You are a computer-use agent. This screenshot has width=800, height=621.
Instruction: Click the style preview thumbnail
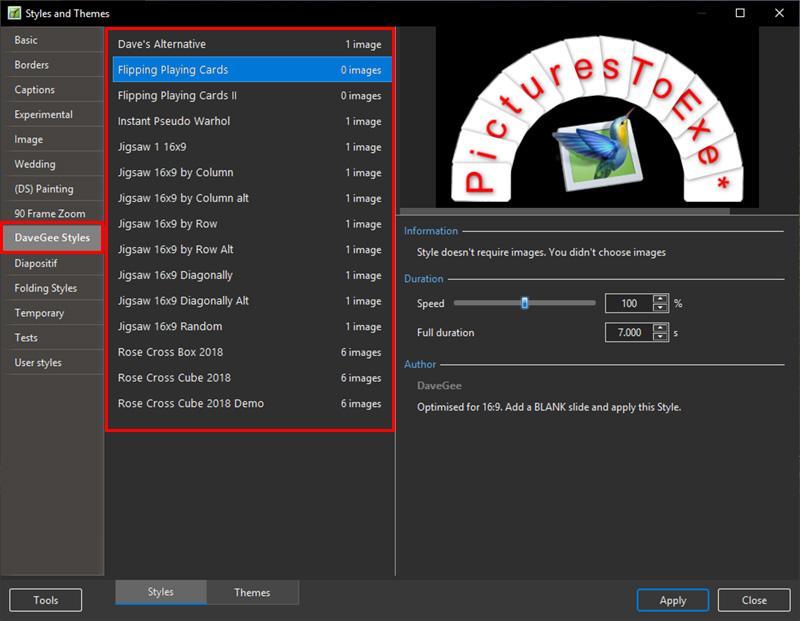click(597, 117)
